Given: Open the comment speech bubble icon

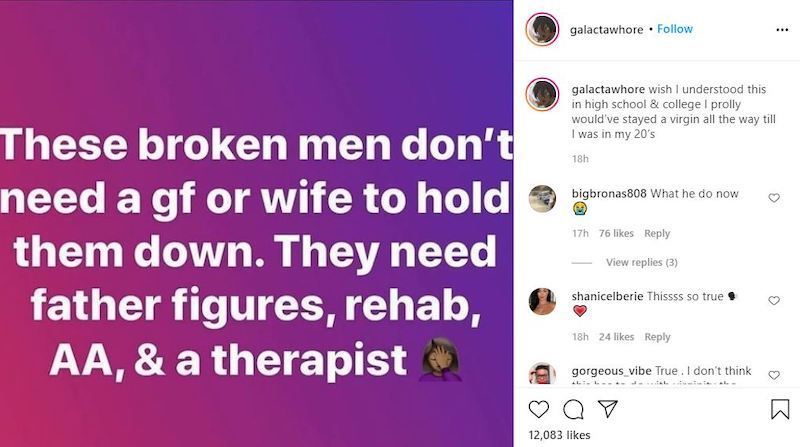Looking at the screenshot, I should click(573, 409).
